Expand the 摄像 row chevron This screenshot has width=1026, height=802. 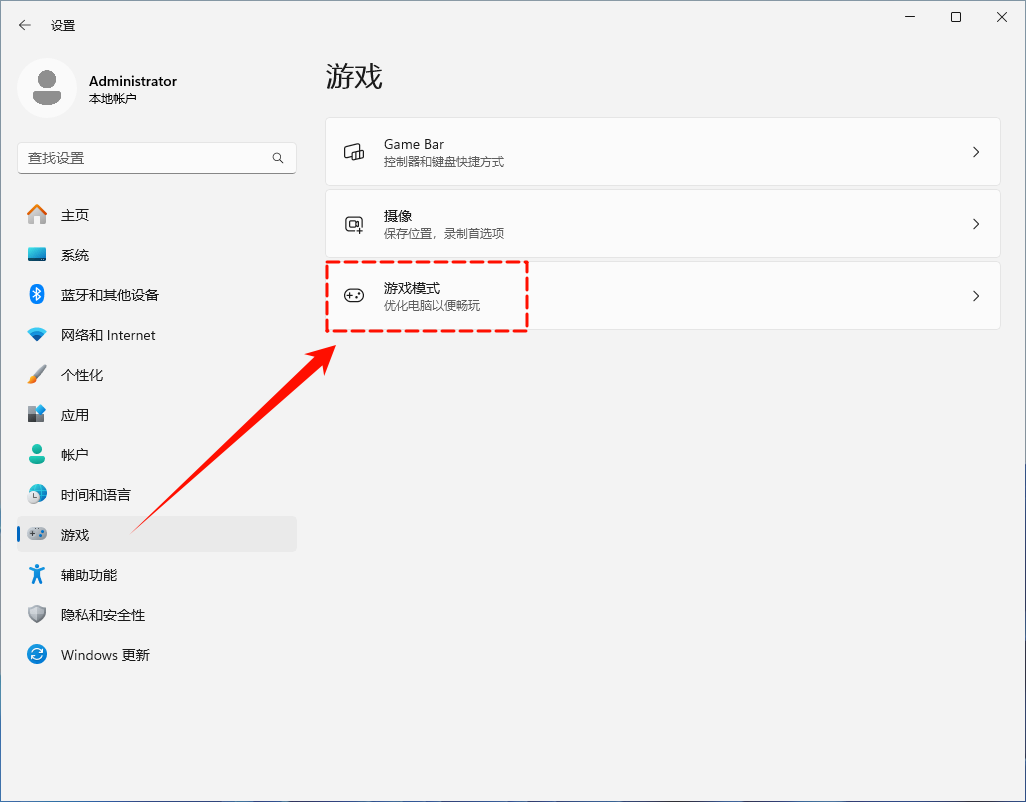[975, 223]
